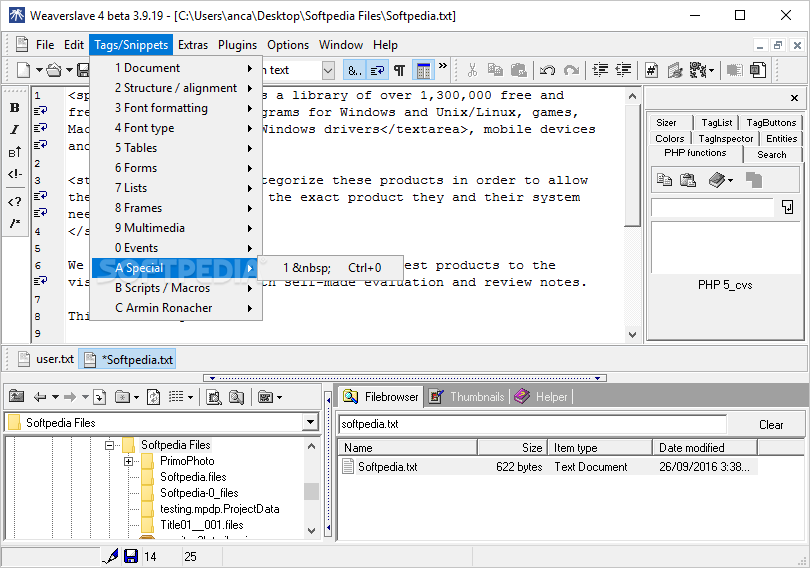Insert PHP tag with <? icon
The height and width of the screenshot is (568, 810).
click(x=14, y=201)
